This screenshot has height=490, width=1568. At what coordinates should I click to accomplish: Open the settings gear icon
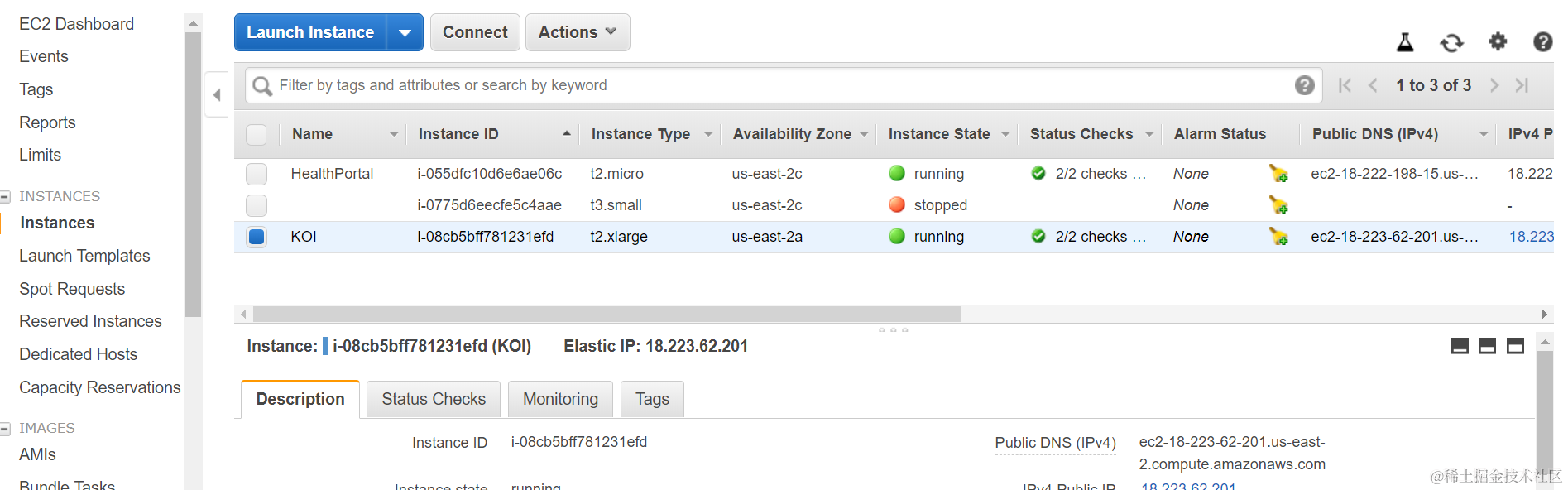(x=1498, y=41)
